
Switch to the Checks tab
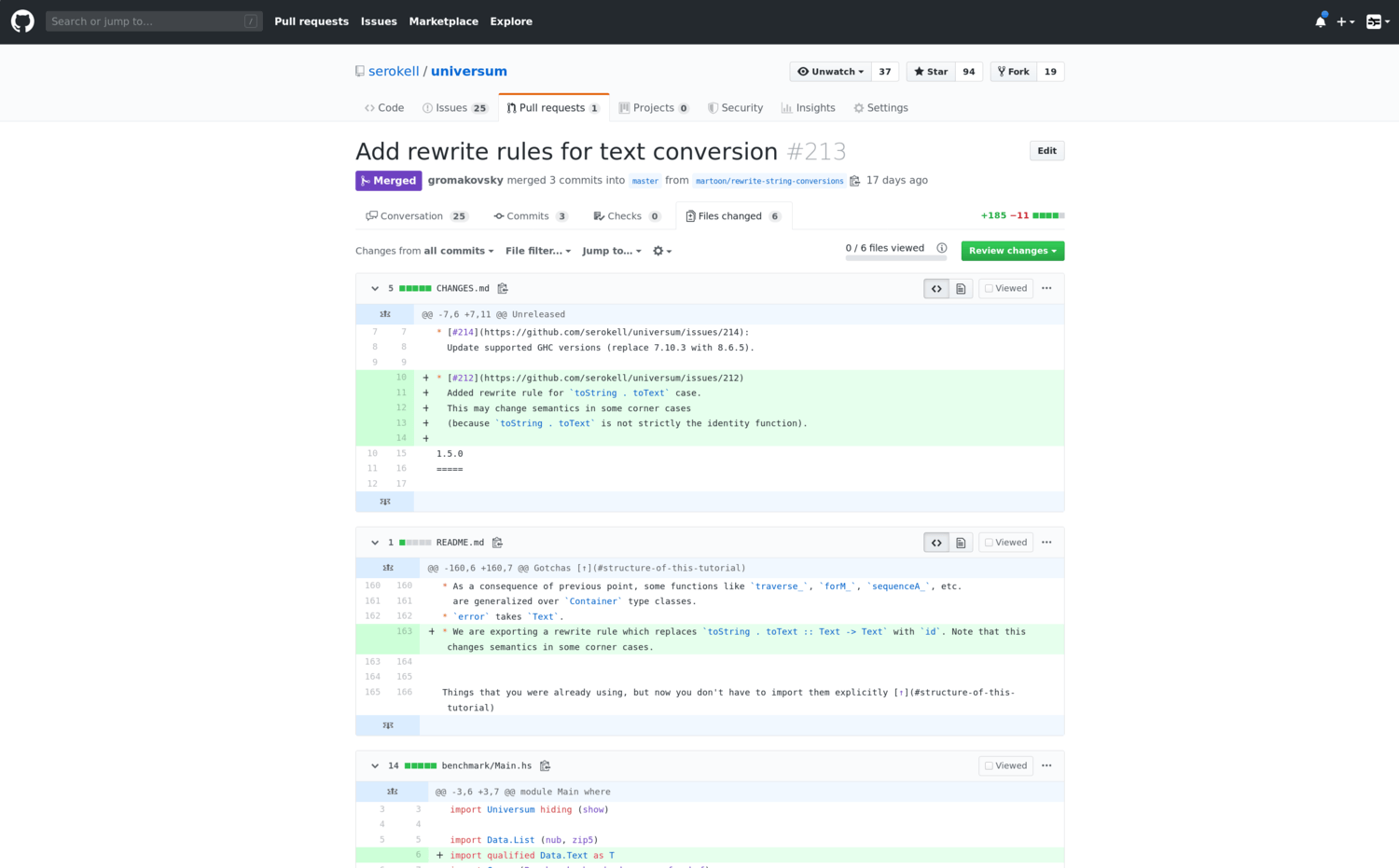(x=627, y=216)
